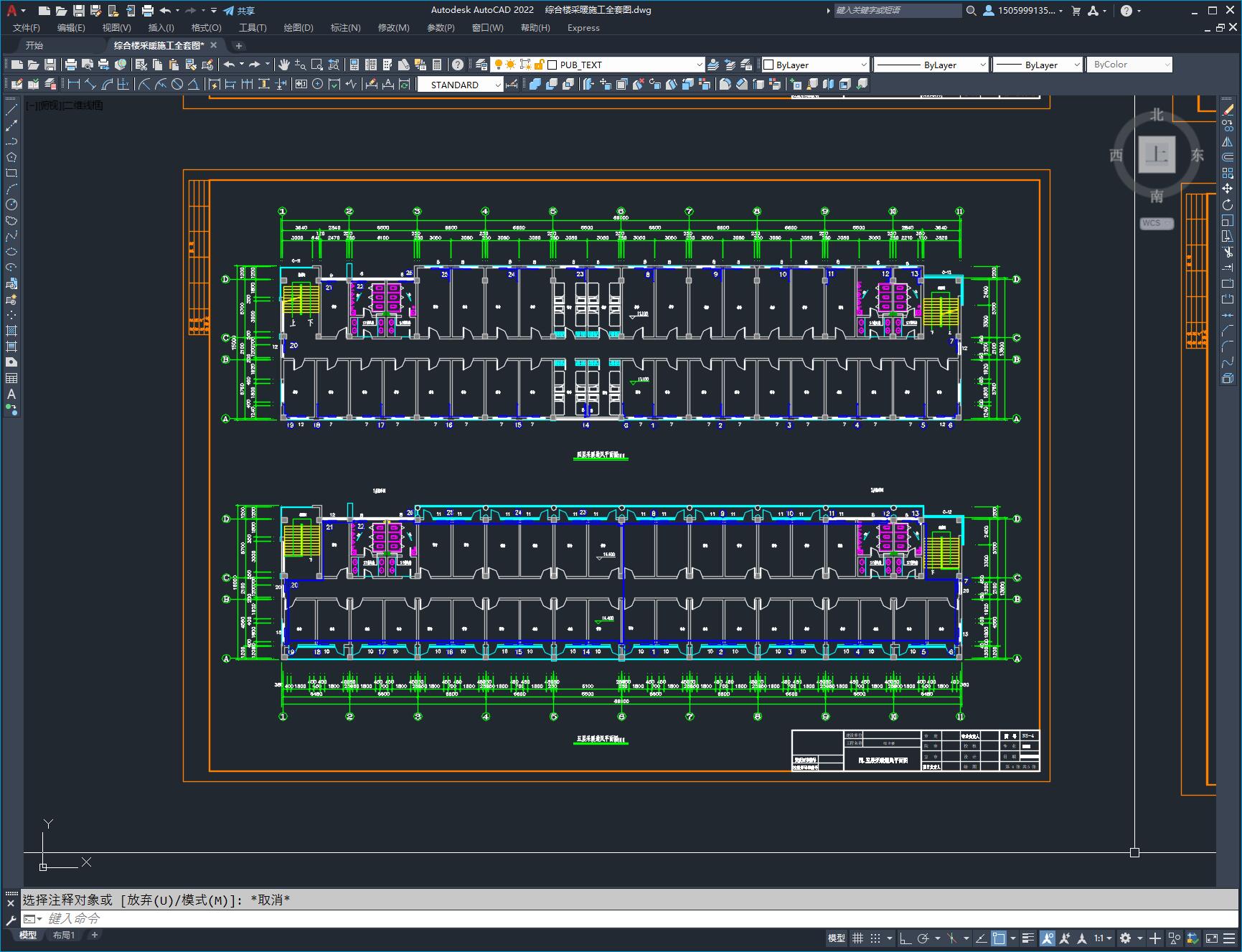Open the 视图(V) menu
This screenshot has width=1242, height=952.
[116, 28]
